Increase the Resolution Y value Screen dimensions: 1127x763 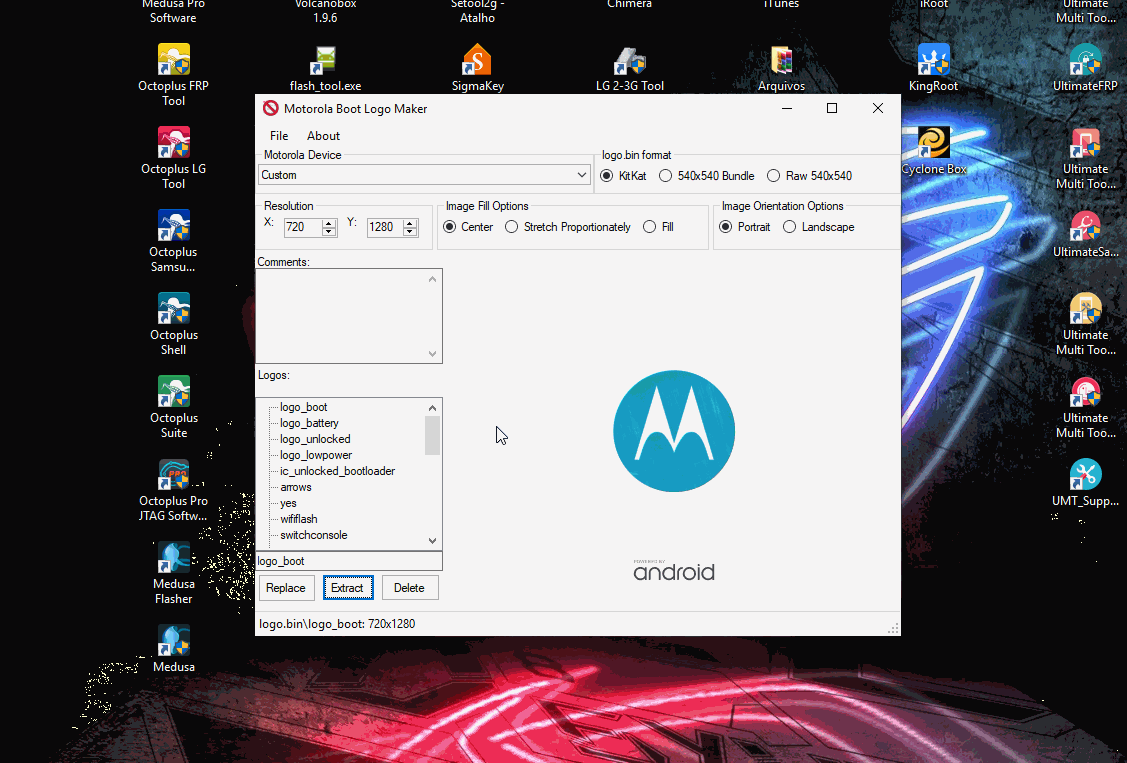tap(410, 223)
